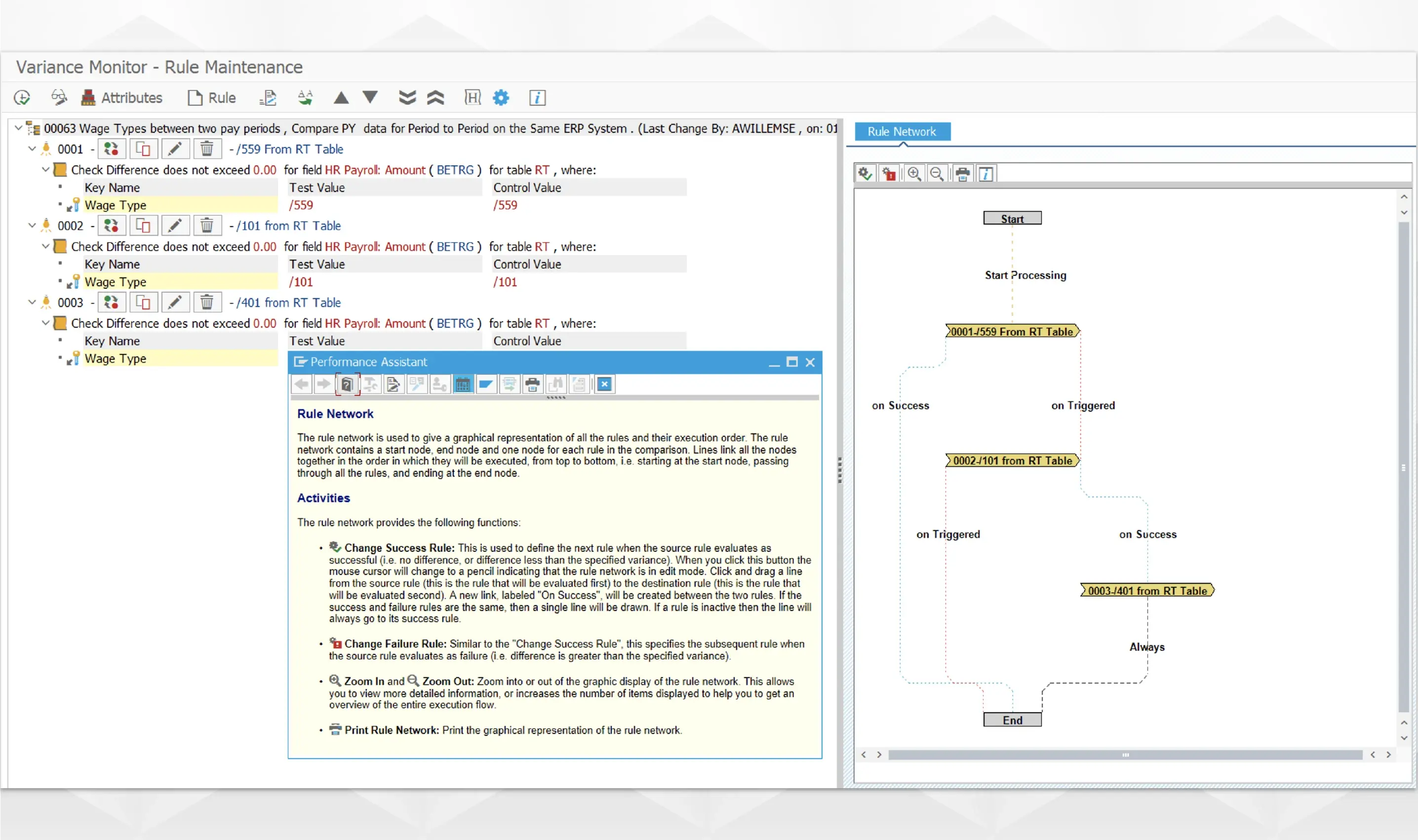Image resolution: width=1418 pixels, height=840 pixels.
Task: Click Change Success Rule icon in network toolbar
Action: 865,174
